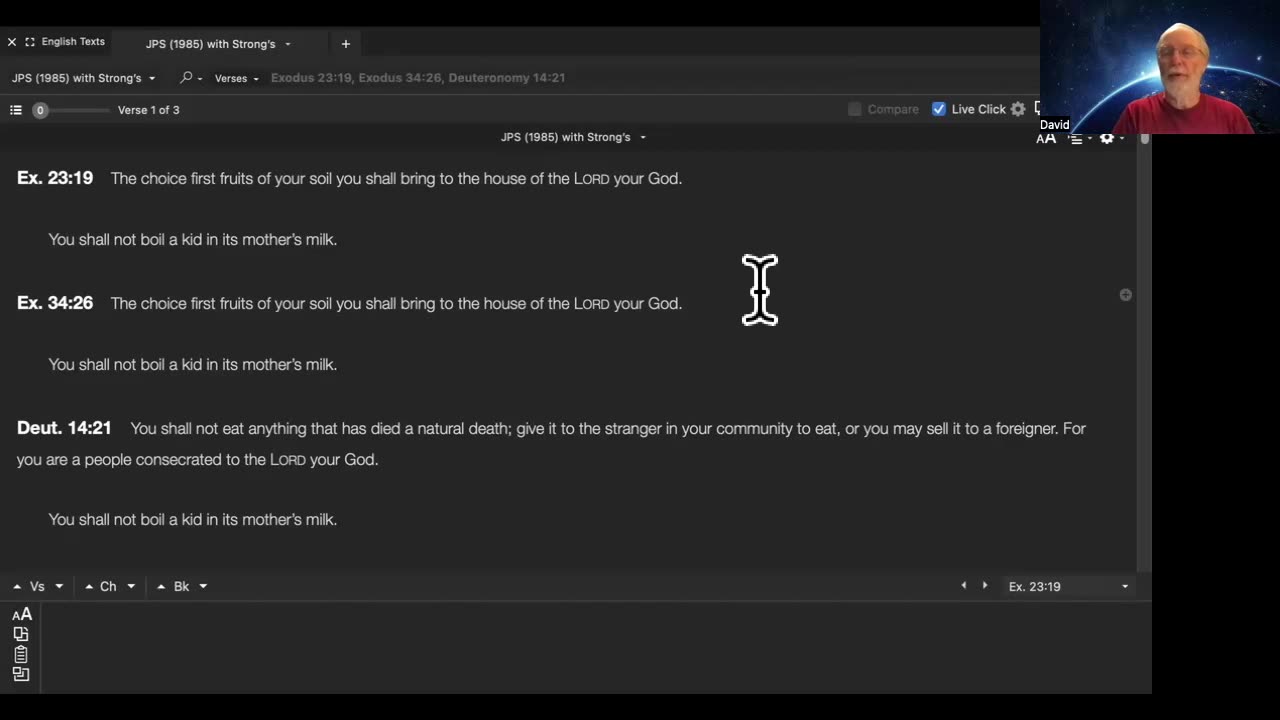This screenshot has height=720, width=1280.
Task: Click the 'Verse 1 of 3' status text
Action: tap(149, 110)
